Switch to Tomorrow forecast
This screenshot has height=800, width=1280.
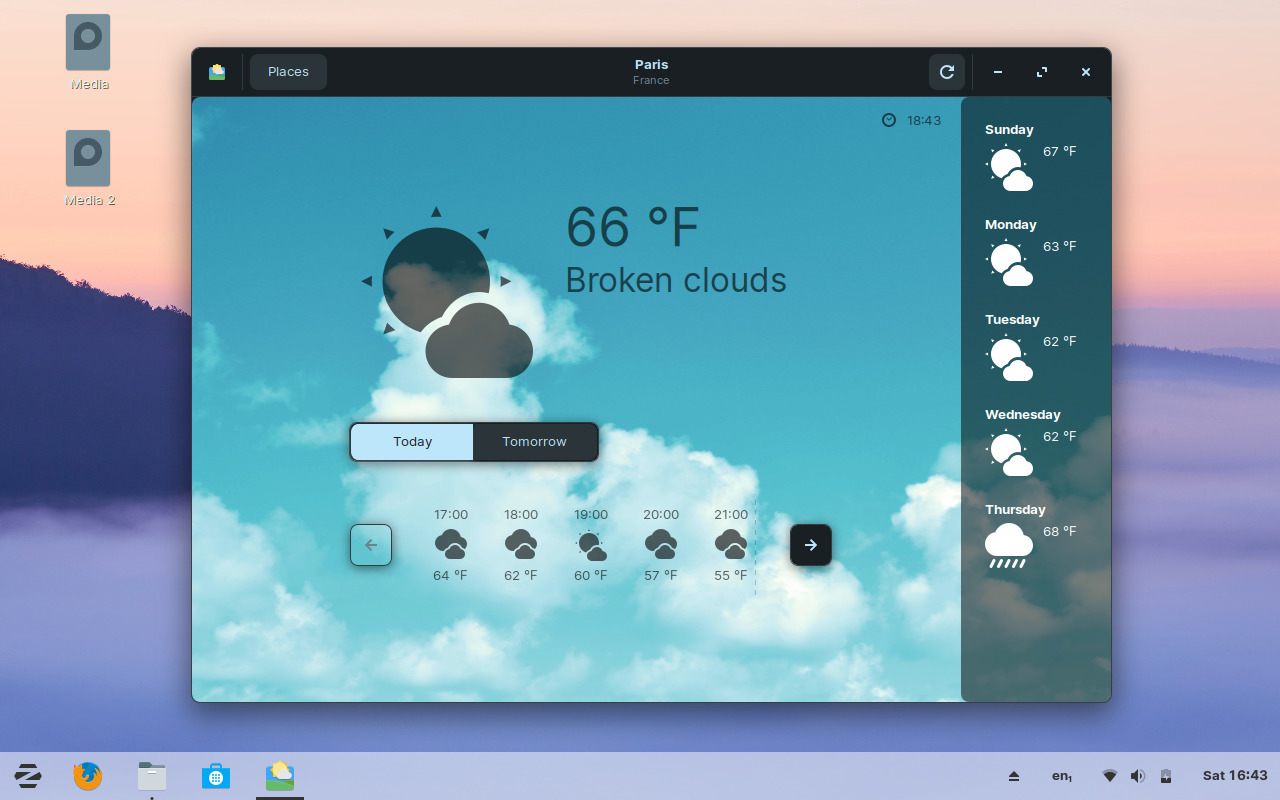click(534, 442)
